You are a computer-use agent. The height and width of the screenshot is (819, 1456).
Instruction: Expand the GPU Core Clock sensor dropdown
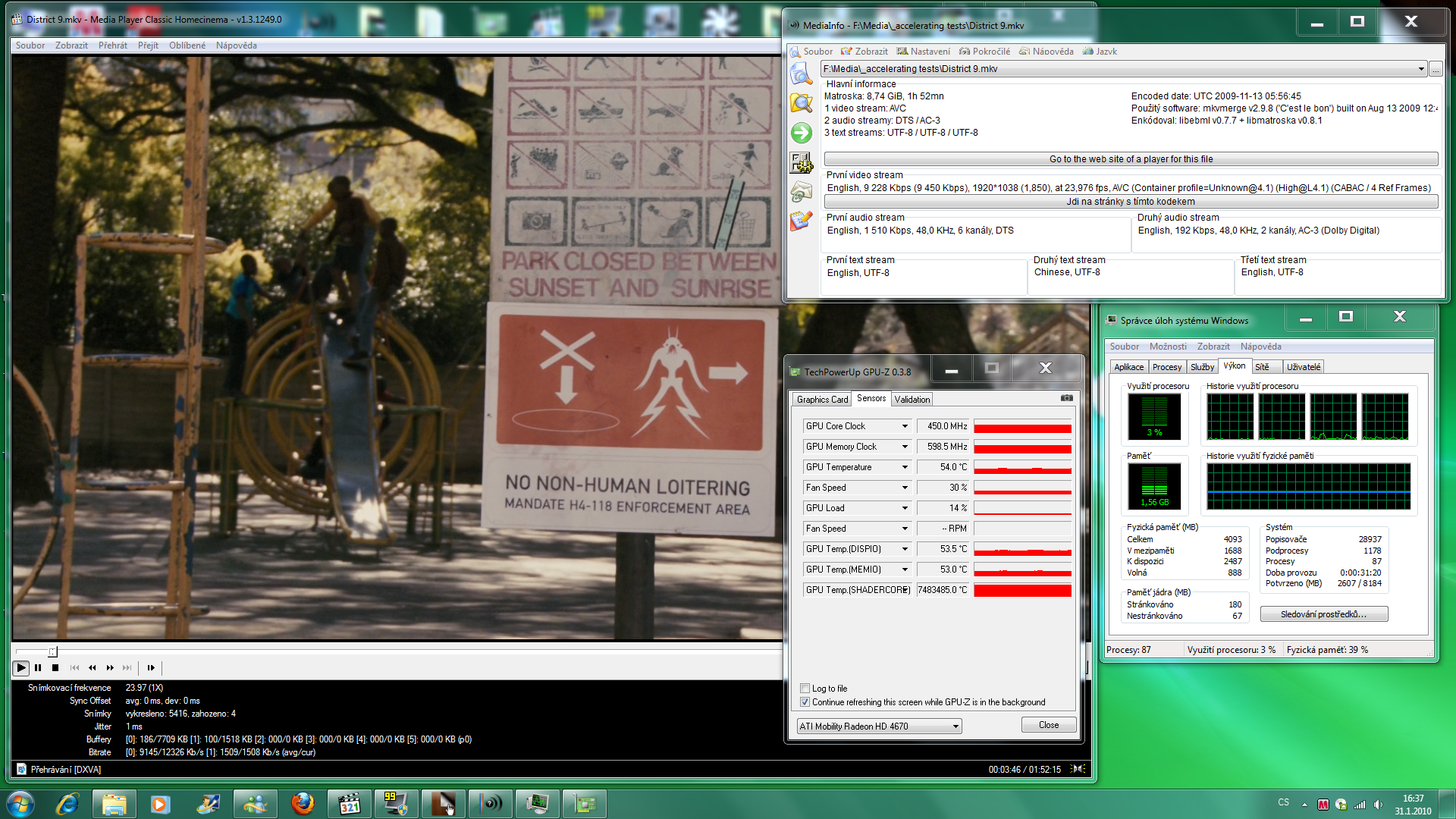pyautogui.click(x=905, y=426)
